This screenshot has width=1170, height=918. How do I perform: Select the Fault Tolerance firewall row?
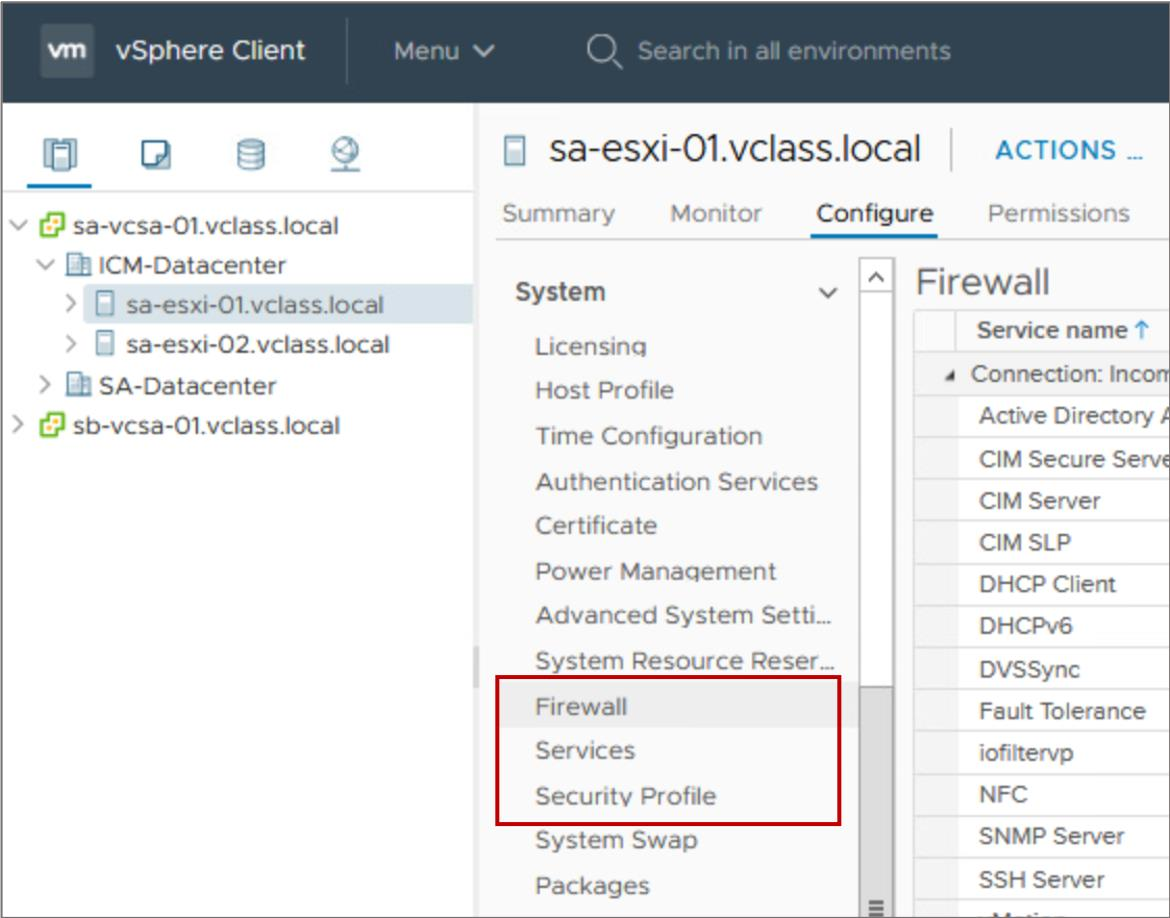pyautogui.click(x=1042, y=711)
